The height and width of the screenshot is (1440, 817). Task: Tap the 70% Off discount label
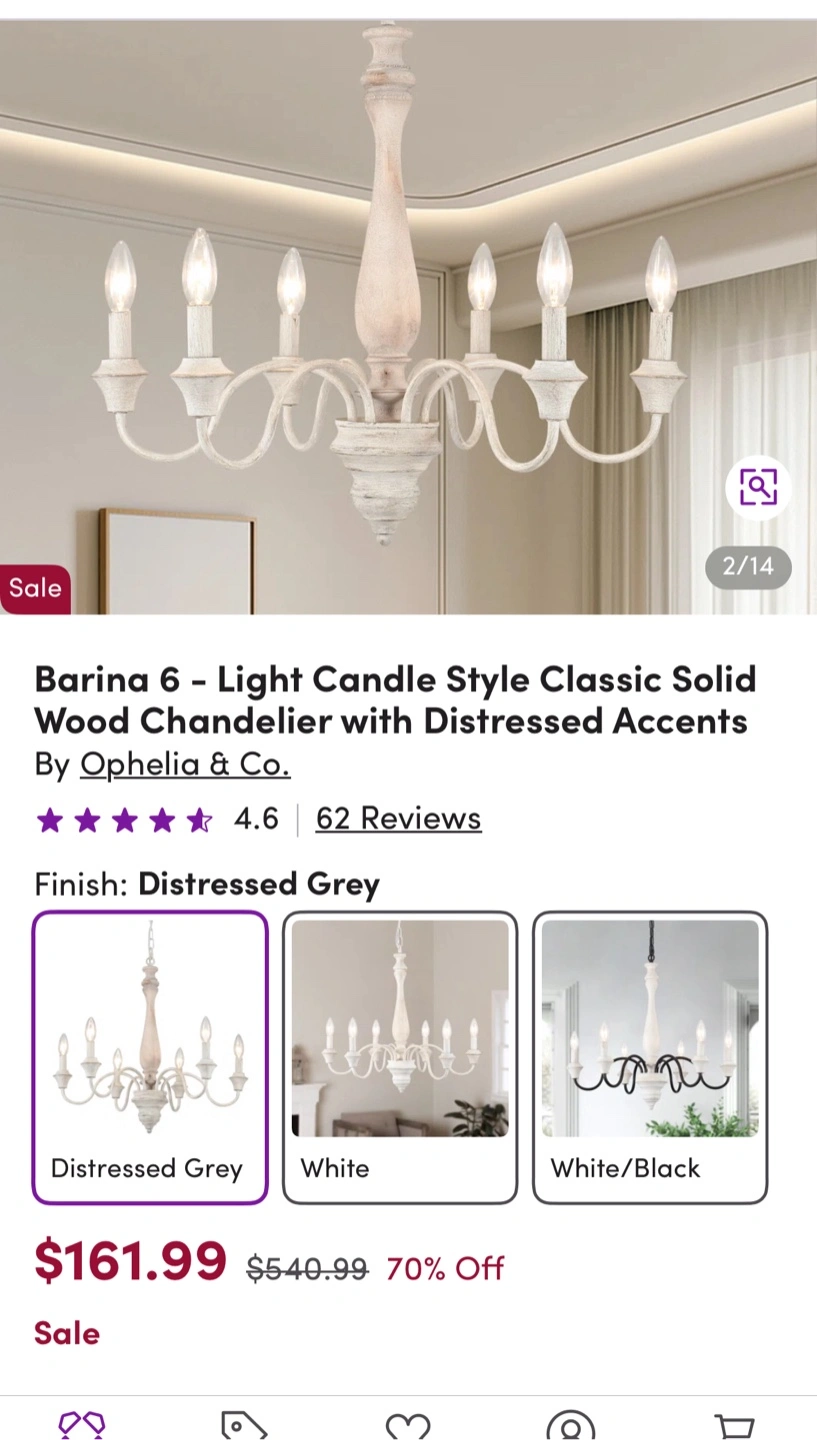tap(445, 1268)
